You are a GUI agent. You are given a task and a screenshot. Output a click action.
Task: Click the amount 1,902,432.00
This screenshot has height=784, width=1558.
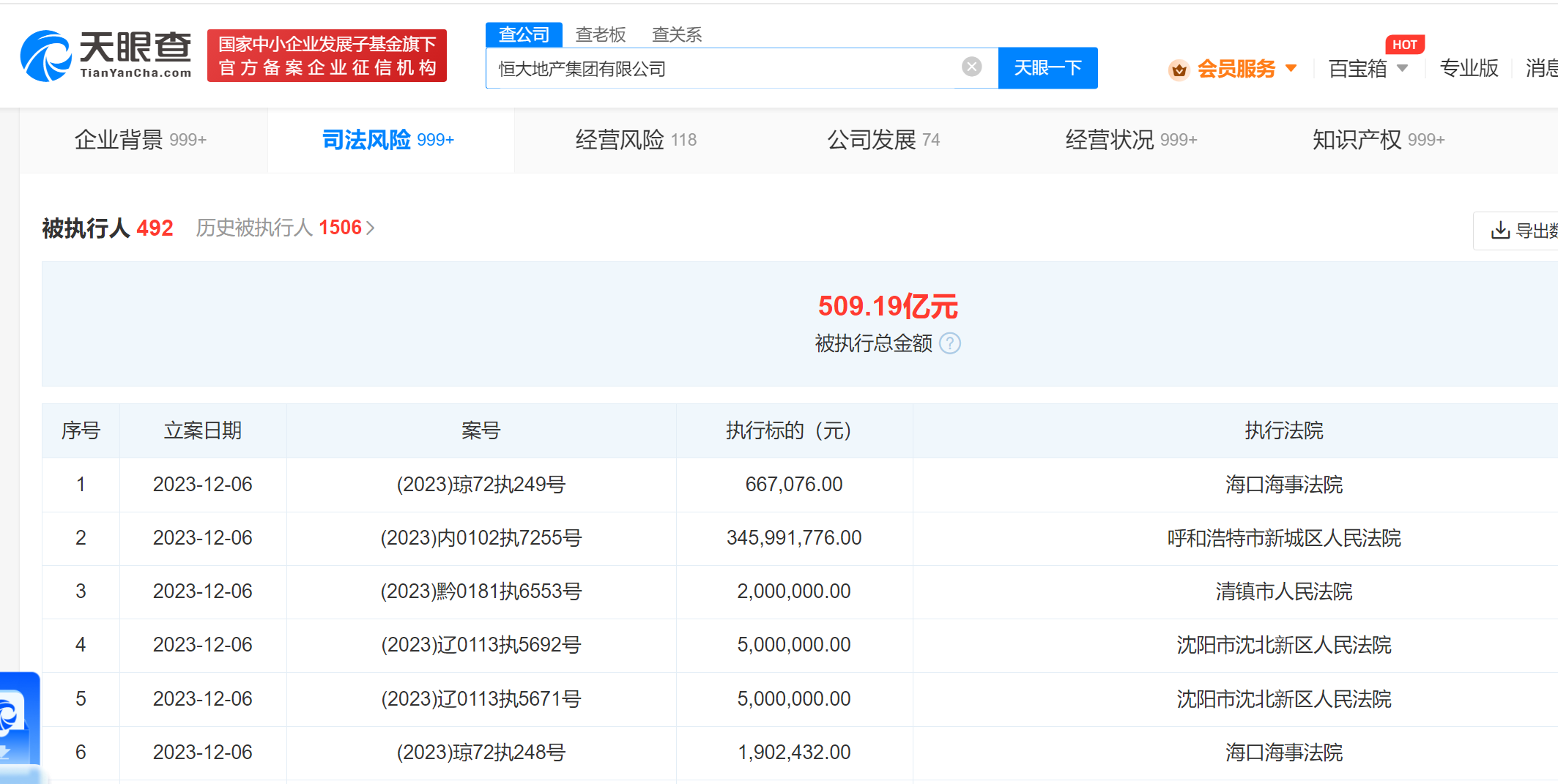click(794, 753)
